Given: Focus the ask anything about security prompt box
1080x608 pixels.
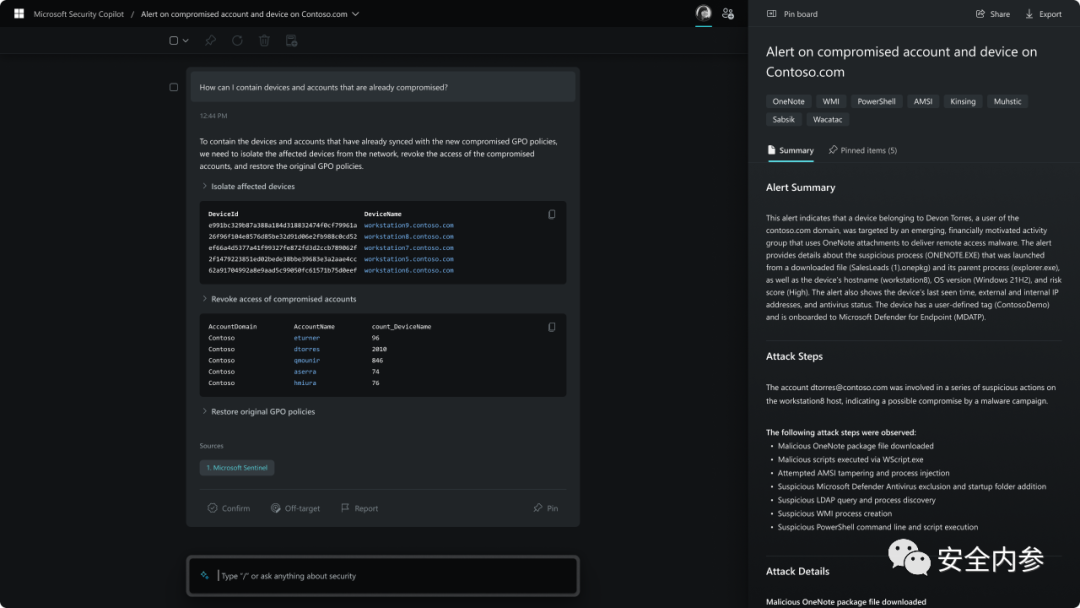Looking at the screenshot, I should (383, 576).
